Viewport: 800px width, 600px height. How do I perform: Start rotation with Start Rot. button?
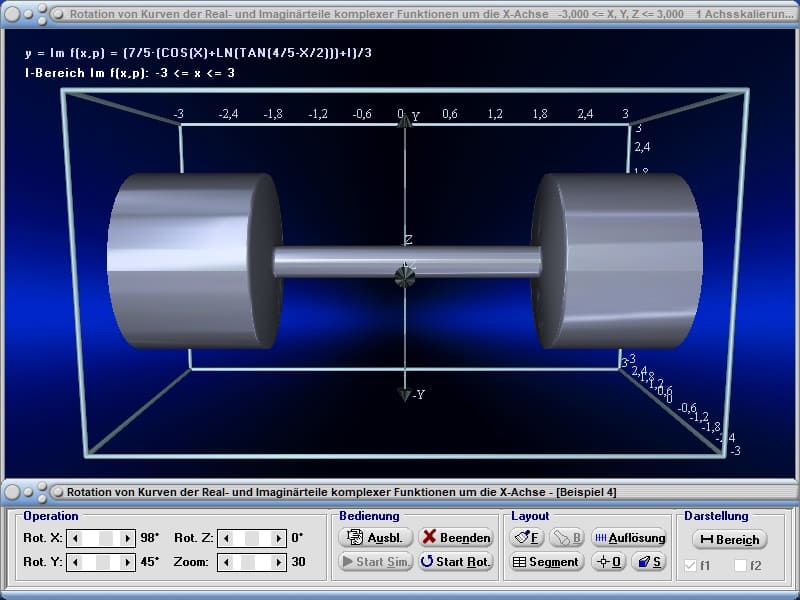(x=456, y=562)
